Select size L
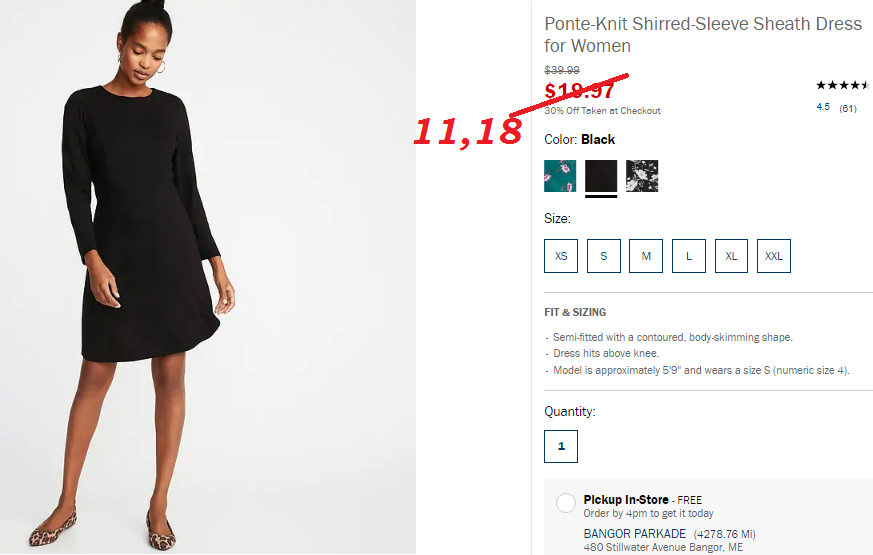Viewport: 873px width, 555px height. pyautogui.click(x=689, y=256)
